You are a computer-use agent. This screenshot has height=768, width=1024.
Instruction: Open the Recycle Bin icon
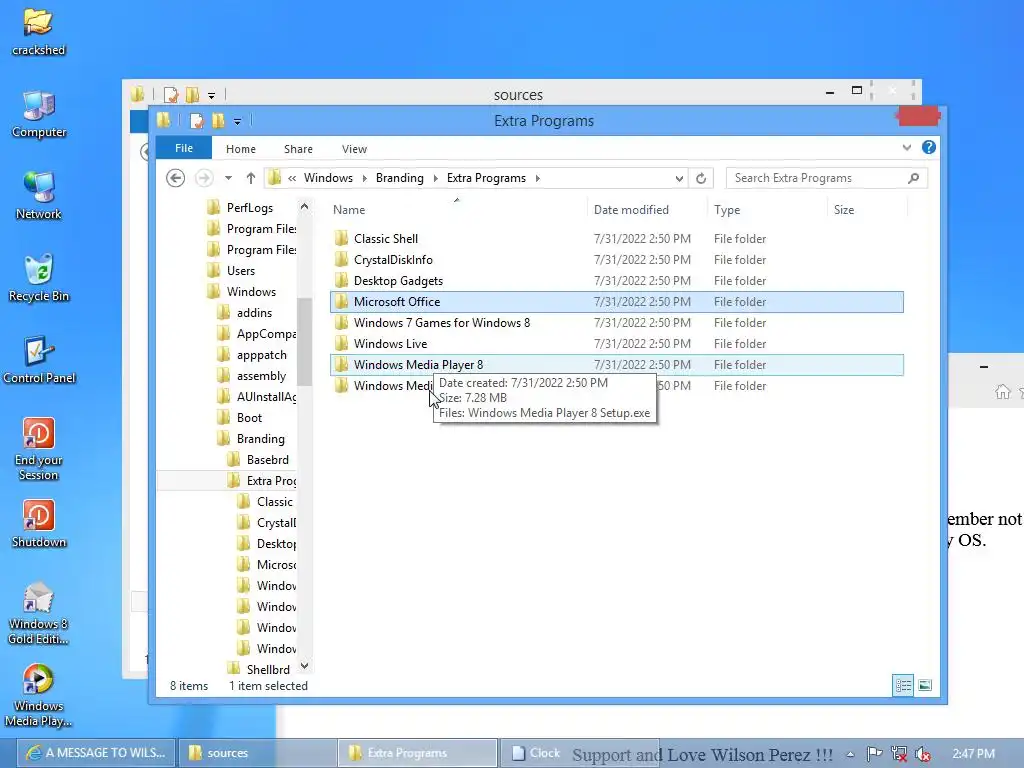[39, 278]
